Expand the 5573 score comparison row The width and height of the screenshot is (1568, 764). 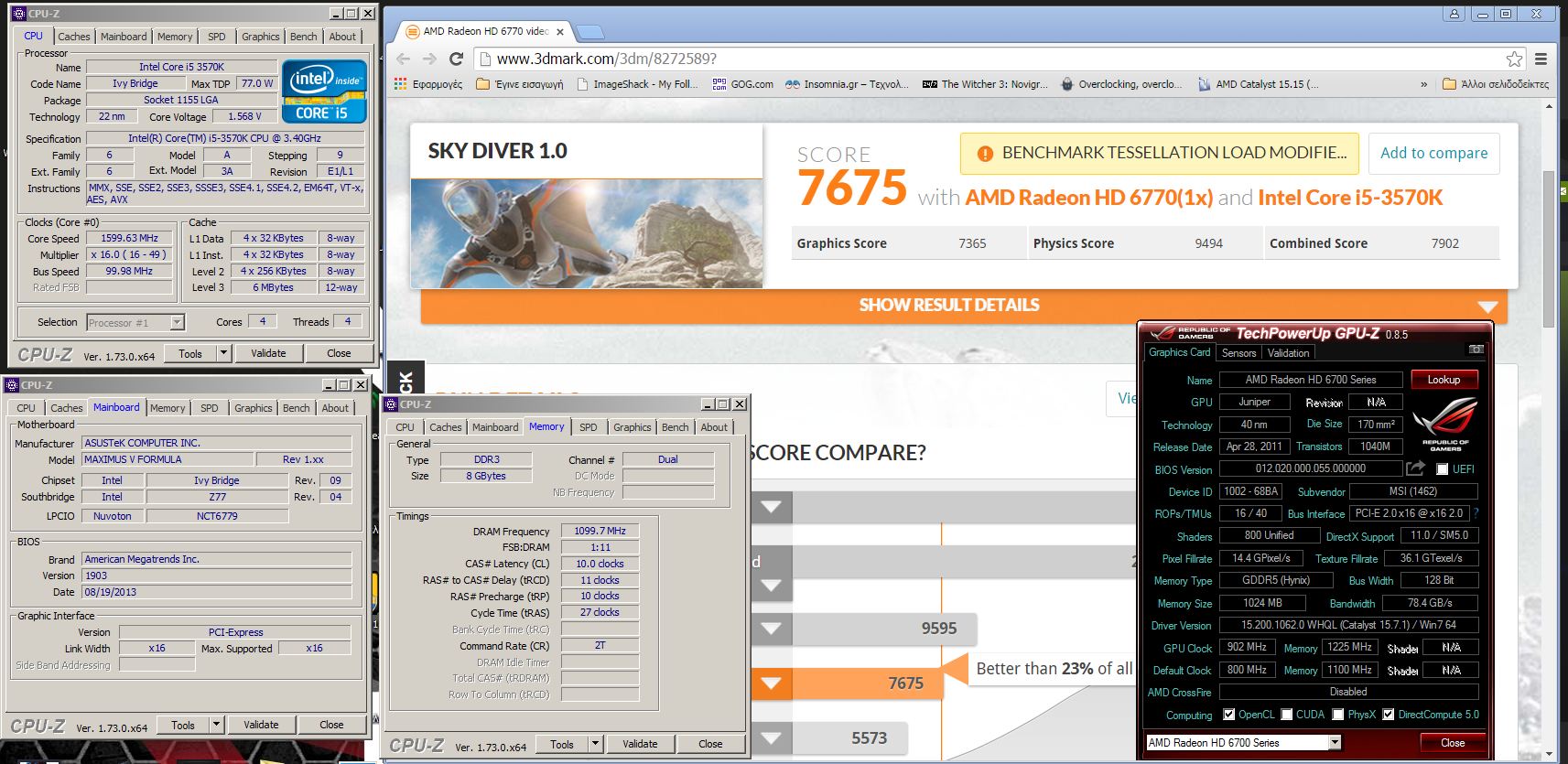tap(772, 738)
